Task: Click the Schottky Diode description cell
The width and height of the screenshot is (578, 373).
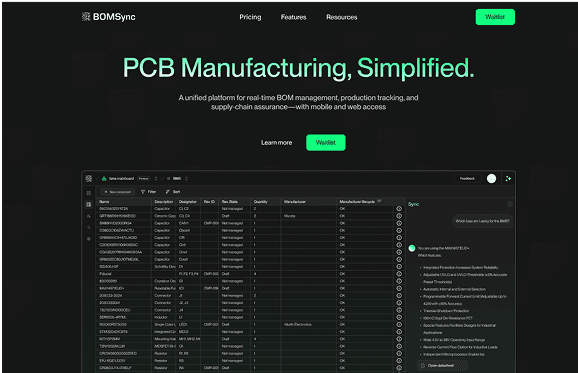Action: click(164, 266)
